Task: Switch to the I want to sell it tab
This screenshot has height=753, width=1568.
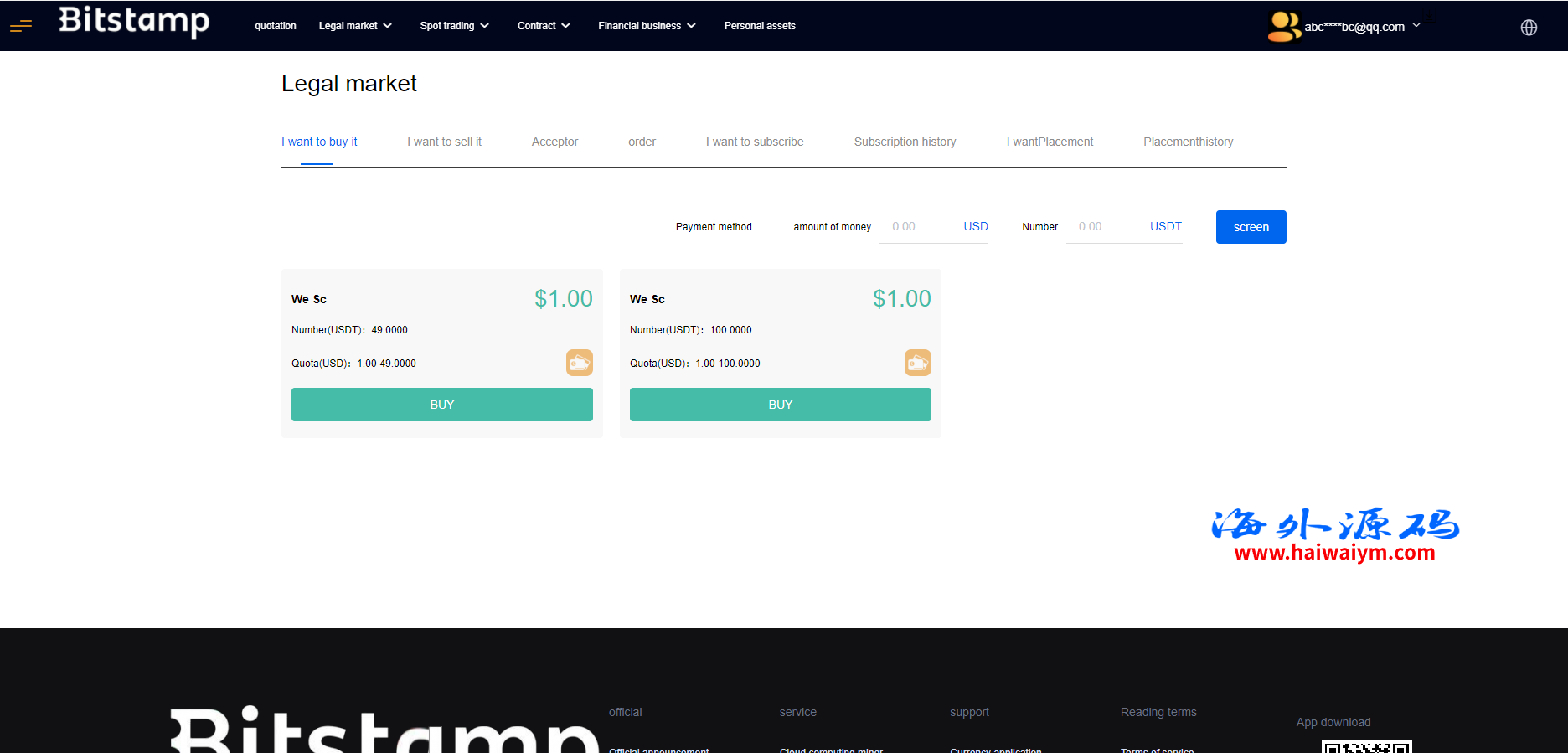Action: [444, 142]
